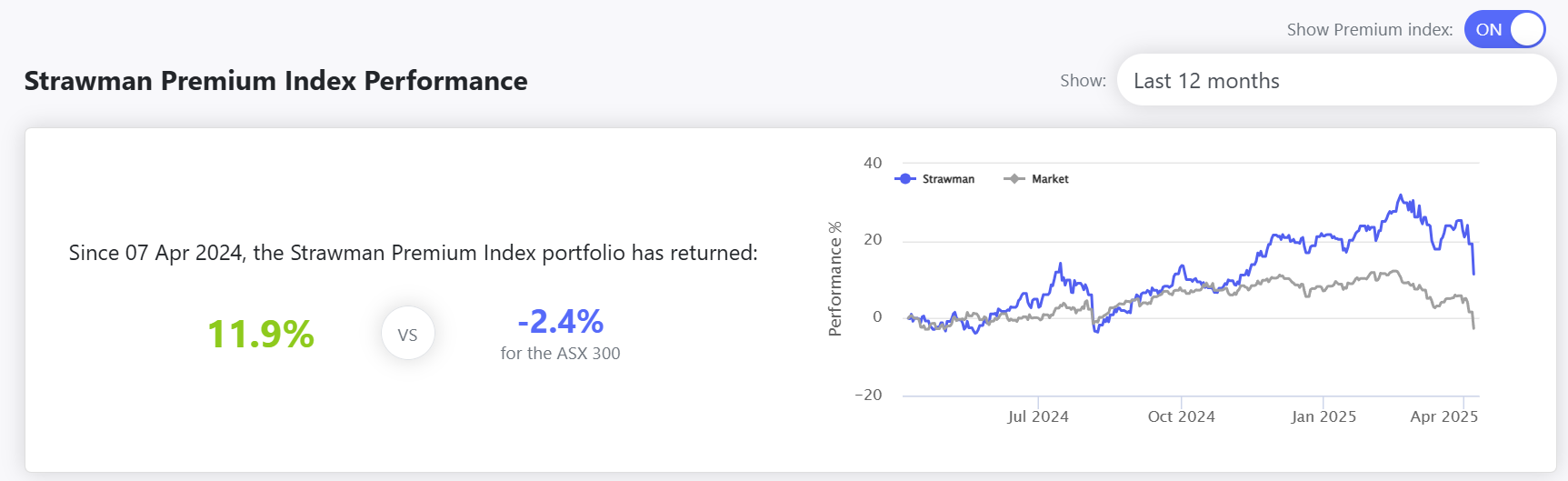
Task: Click the Jan 2025 x-axis label
Action: point(1323,416)
